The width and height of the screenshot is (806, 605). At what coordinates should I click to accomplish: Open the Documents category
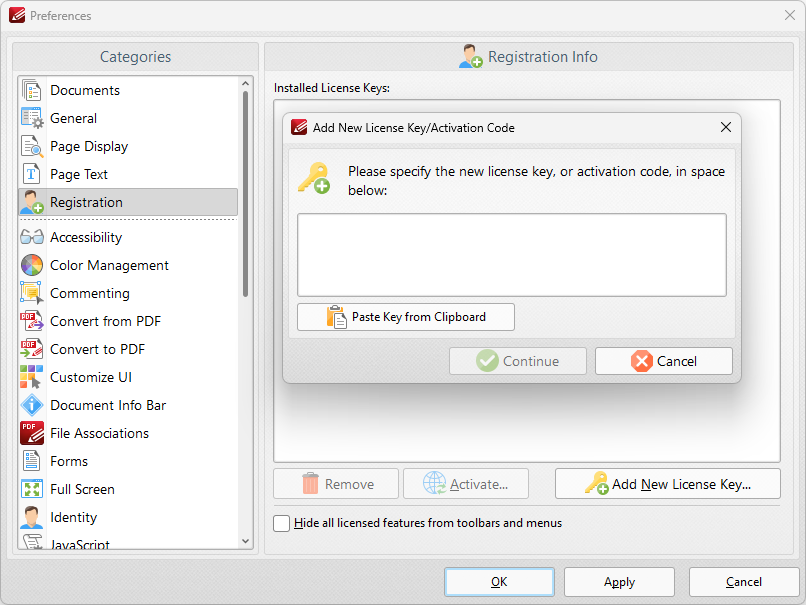click(x=128, y=90)
